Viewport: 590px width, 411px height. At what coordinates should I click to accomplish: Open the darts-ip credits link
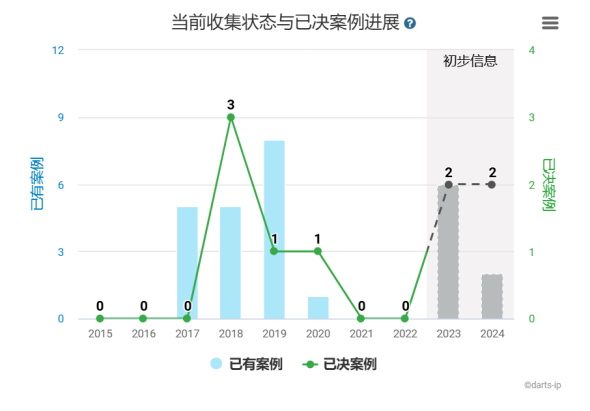point(543,385)
